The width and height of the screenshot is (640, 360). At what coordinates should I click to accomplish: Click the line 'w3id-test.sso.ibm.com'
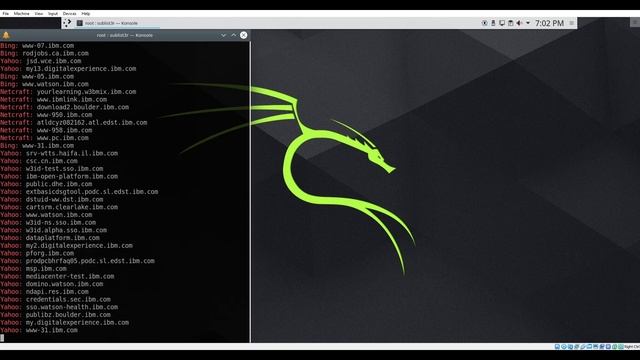(52, 169)
